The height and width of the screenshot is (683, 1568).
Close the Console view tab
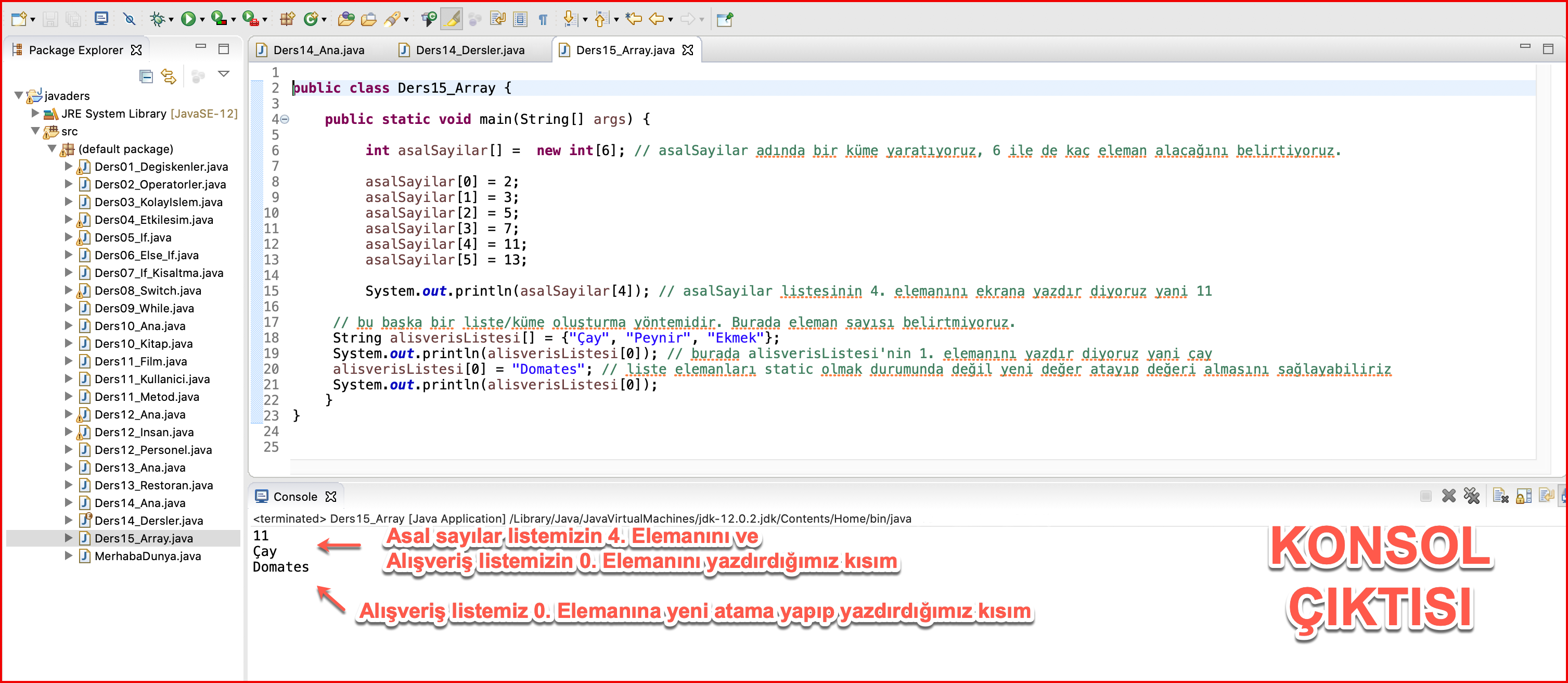[x=331, y=497]
